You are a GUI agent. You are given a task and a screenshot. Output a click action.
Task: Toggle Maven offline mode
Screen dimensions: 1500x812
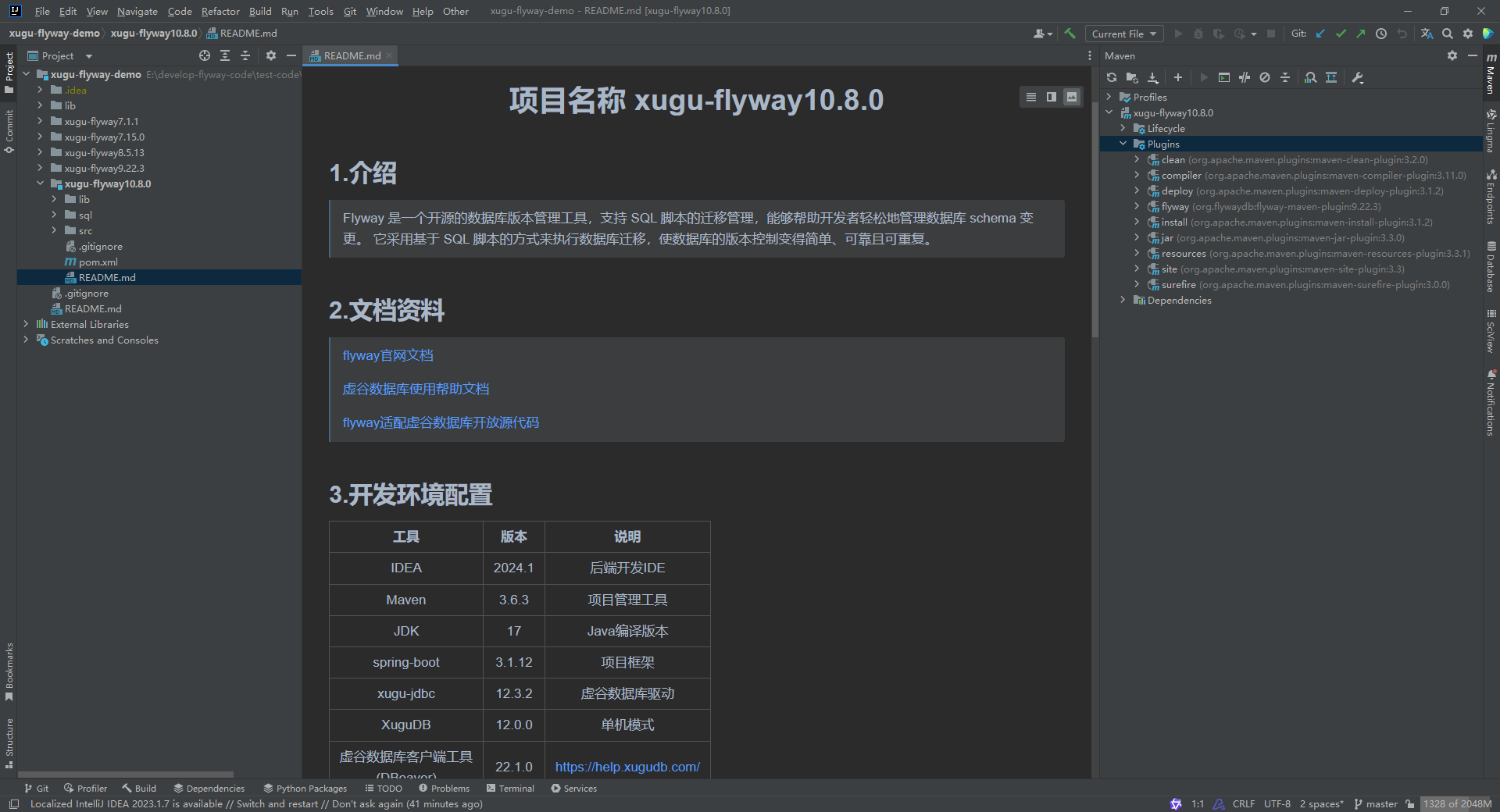pos(1265,77)
